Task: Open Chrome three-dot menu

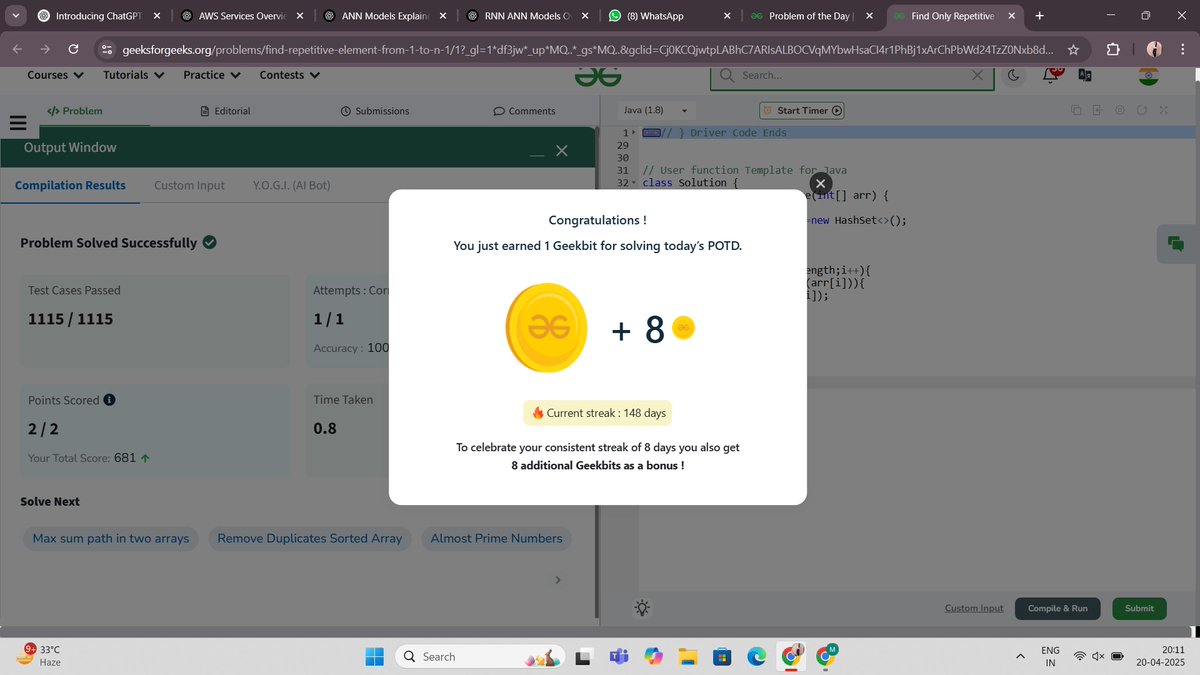Action: (1181, 49)
